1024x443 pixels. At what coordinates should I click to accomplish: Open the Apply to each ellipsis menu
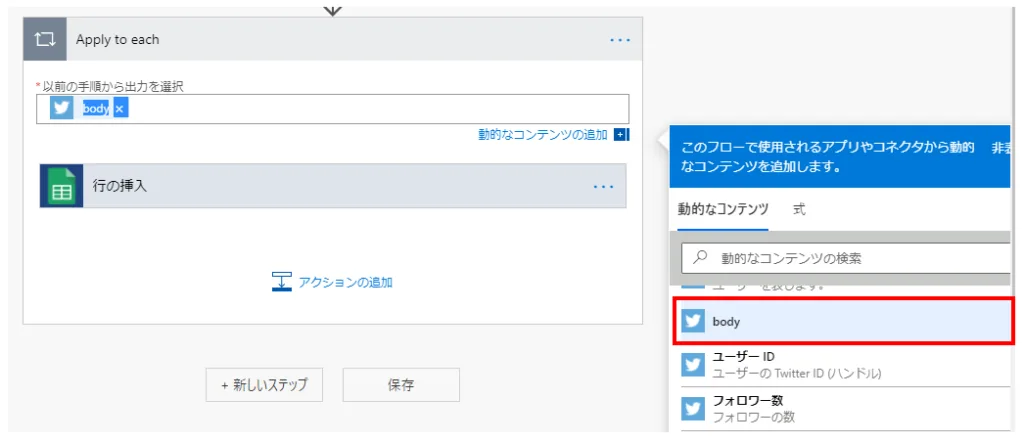click(620, 40)
